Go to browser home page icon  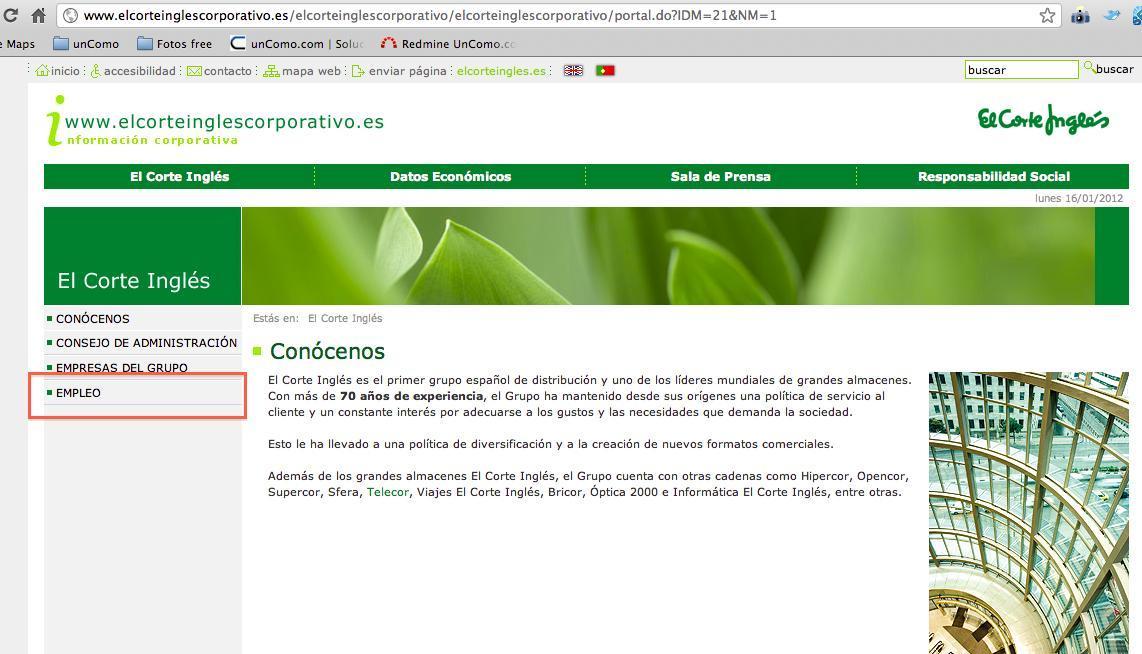tap(38, 15)
